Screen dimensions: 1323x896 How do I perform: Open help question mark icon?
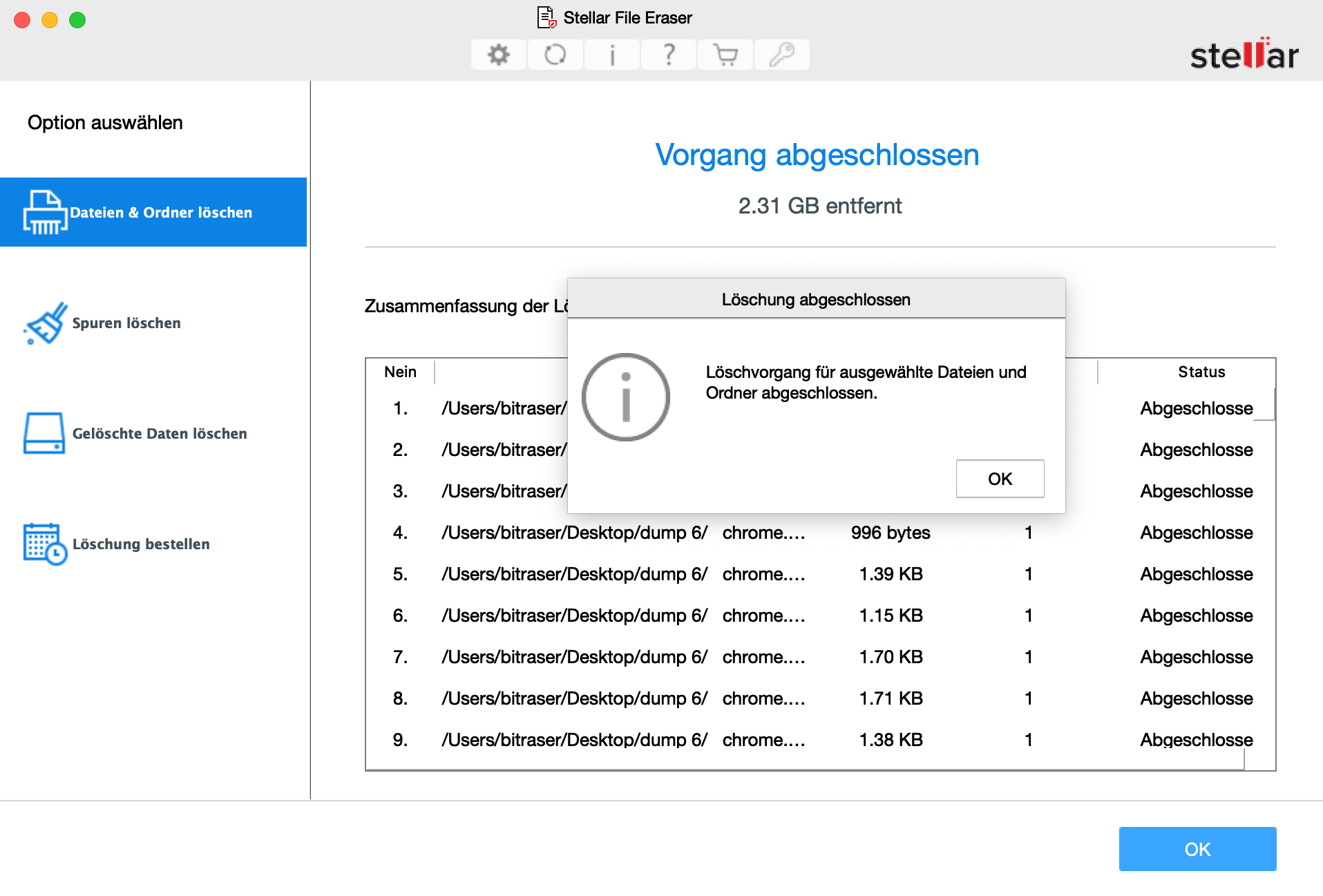tap(669, 55)
